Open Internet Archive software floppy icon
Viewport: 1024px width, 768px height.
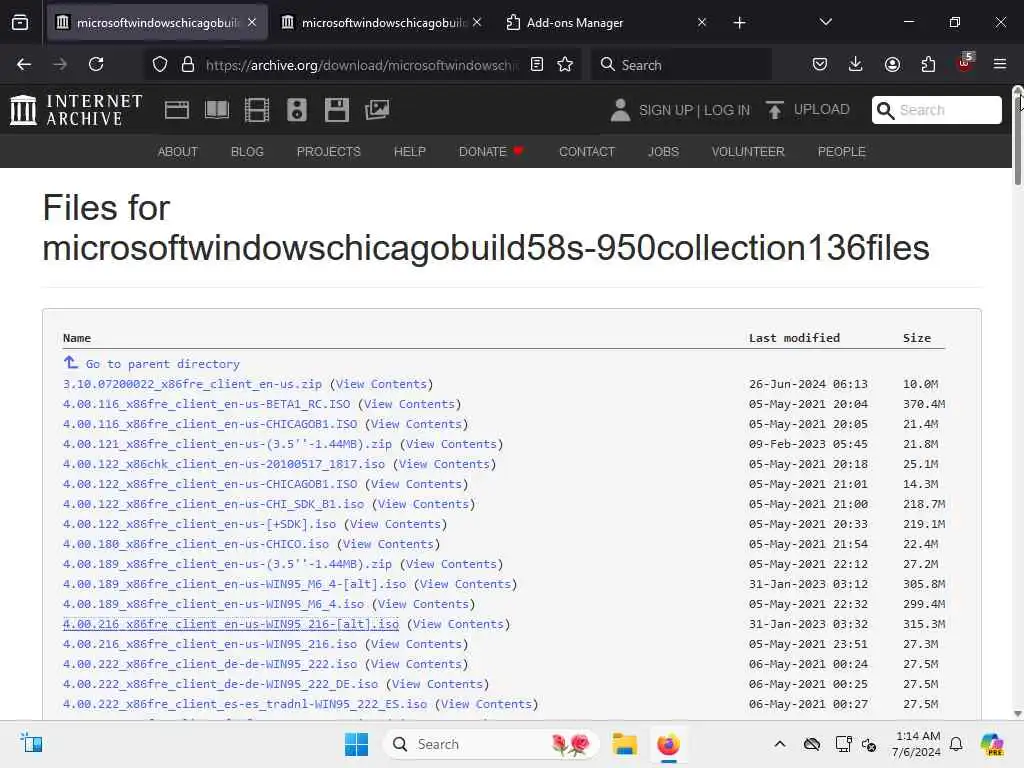tap(337, 110)
